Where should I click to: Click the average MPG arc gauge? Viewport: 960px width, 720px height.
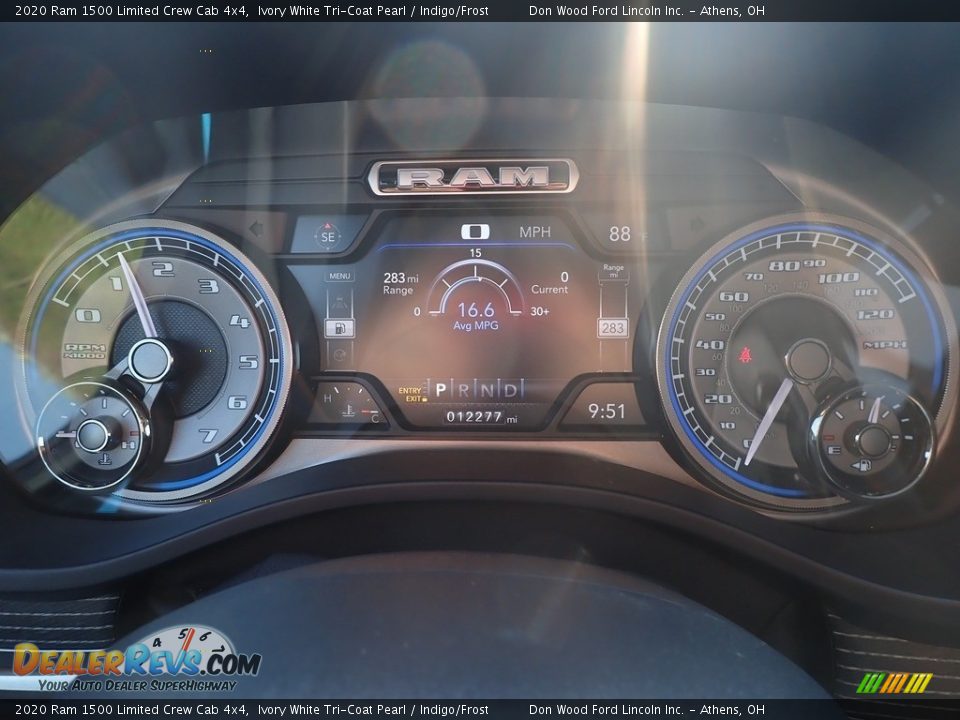(x=476, y=288)
